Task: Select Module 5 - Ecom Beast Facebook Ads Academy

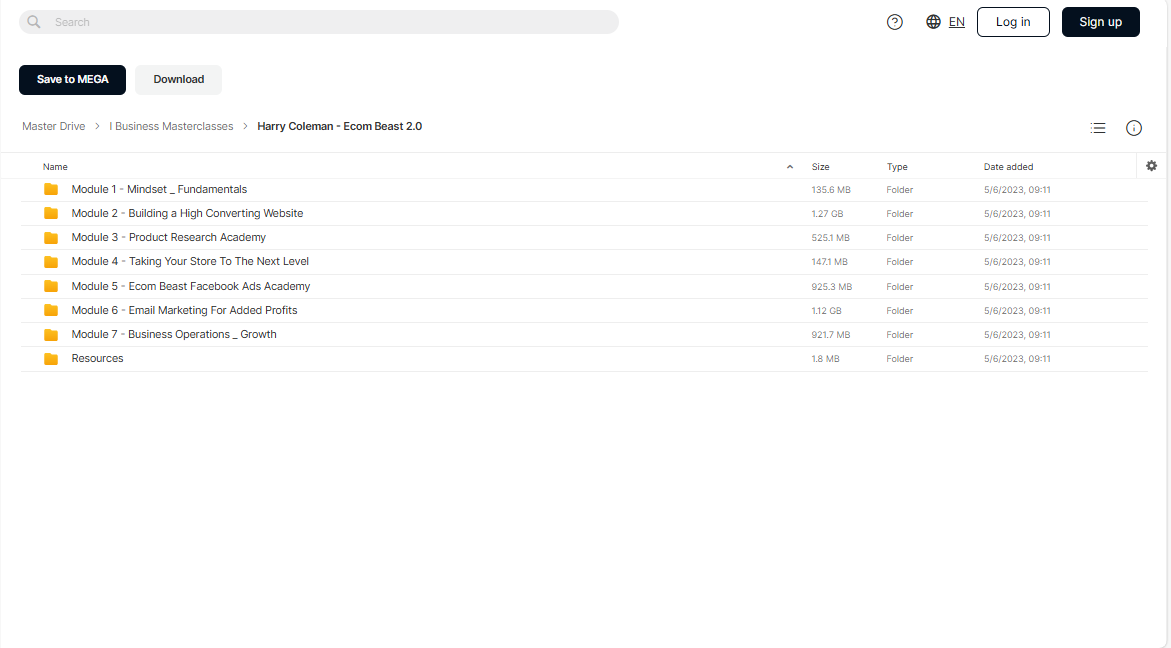Action: [x=190, y=286]
